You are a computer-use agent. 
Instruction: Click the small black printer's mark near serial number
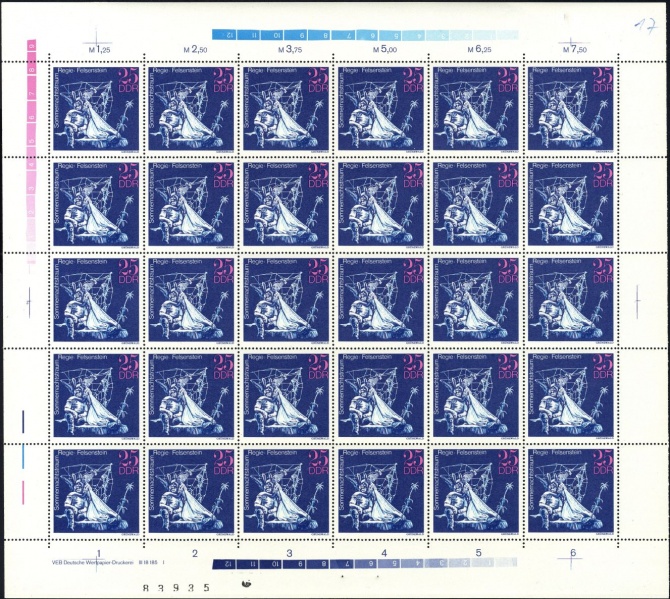coord(247,583)
